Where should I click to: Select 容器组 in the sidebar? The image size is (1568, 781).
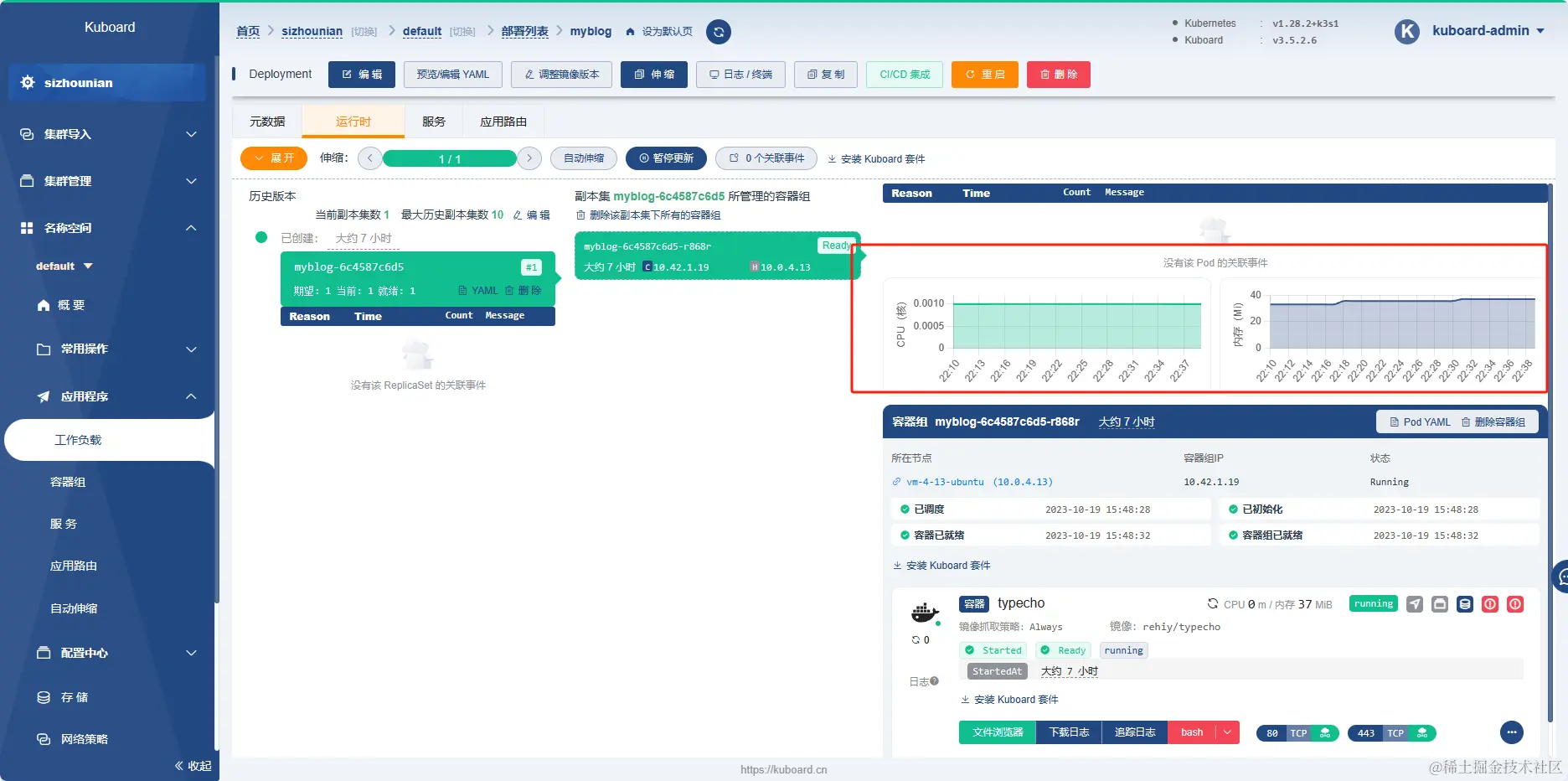point(68,482)
